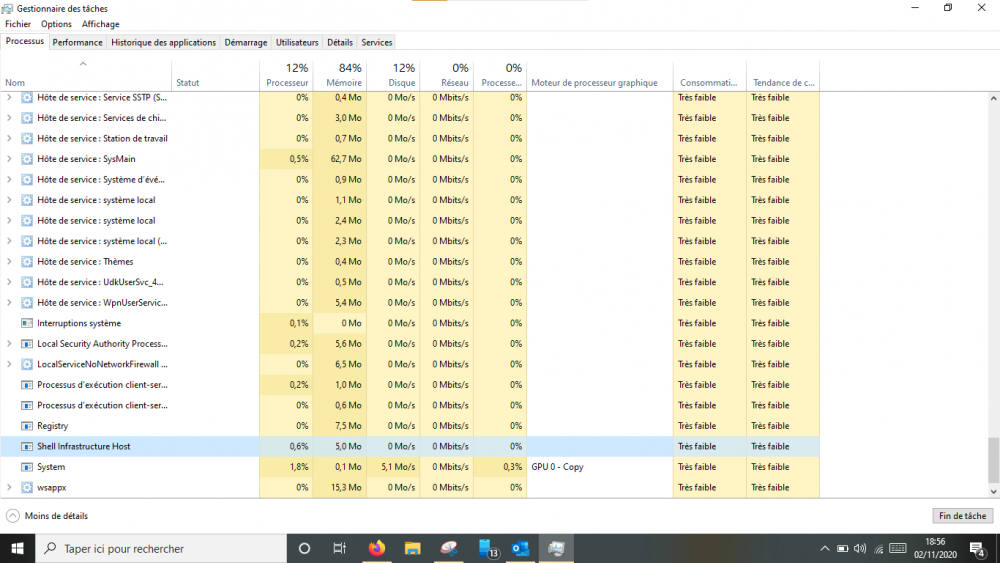Open File Explorer from the taskbar

pyautogui.click(x=412, y=548)
